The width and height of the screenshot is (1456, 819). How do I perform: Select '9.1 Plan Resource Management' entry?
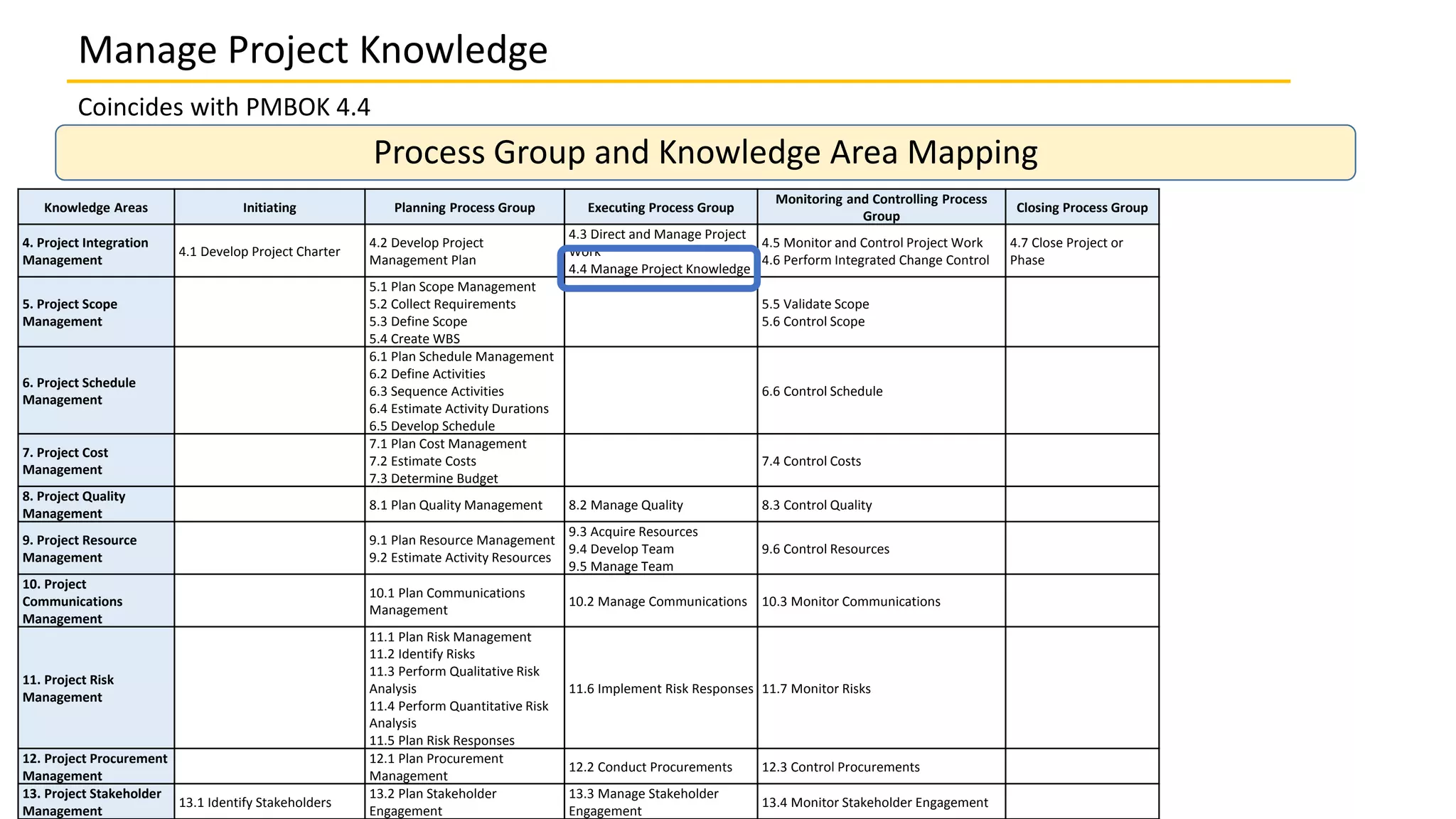[x=462, y=540]
